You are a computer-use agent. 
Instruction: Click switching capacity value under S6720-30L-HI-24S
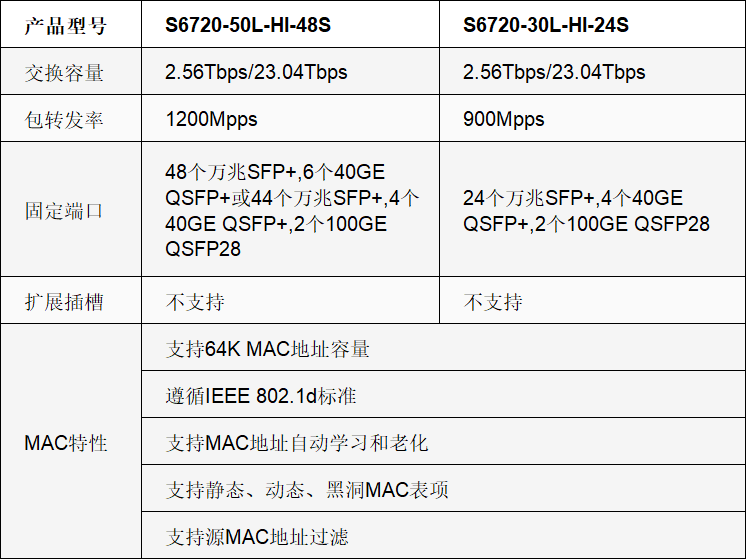(x=554, y=72)
